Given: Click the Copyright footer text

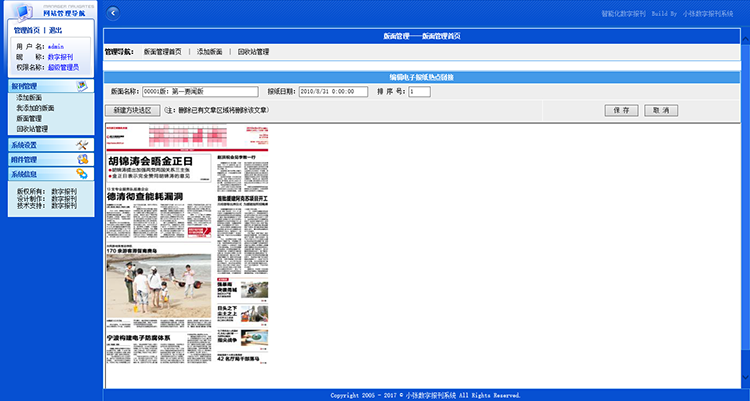Looking at the screenshot, I should (425, 395).
